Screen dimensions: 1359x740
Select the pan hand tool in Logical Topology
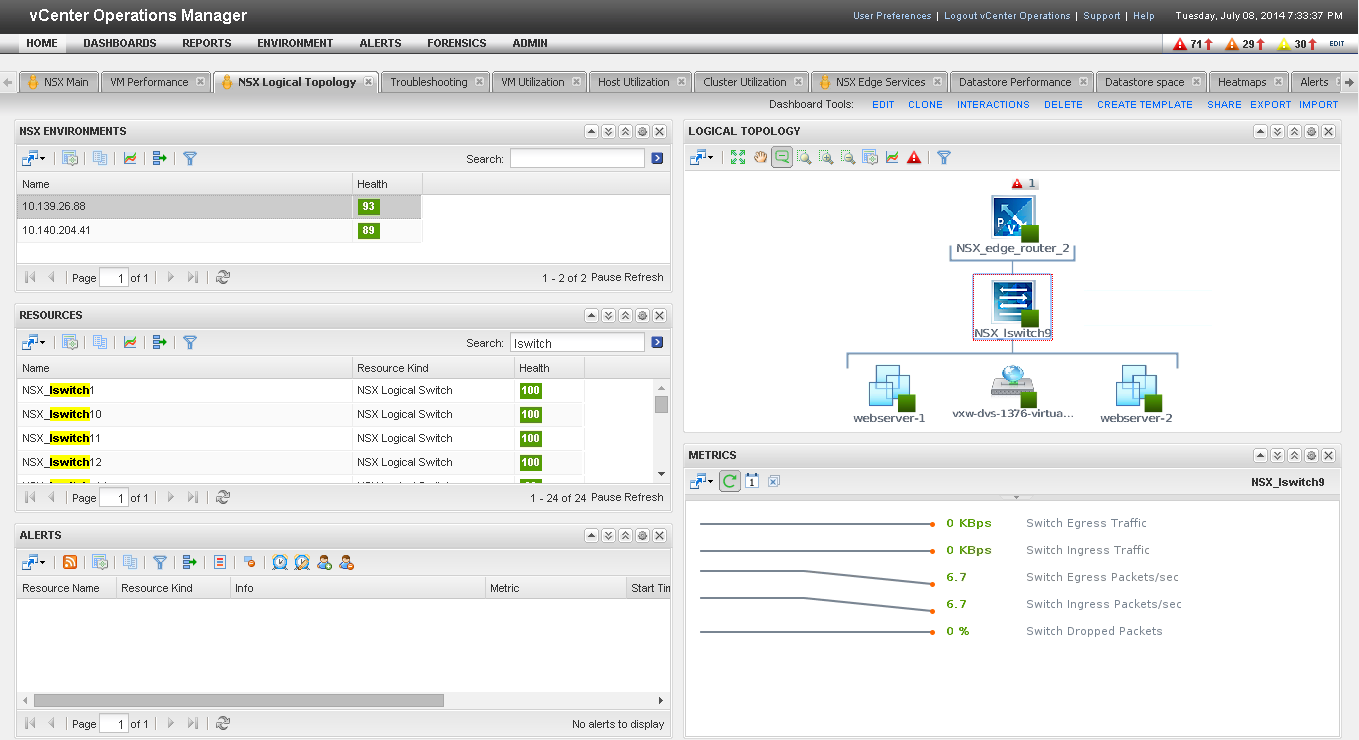click(x=760, y=157)
